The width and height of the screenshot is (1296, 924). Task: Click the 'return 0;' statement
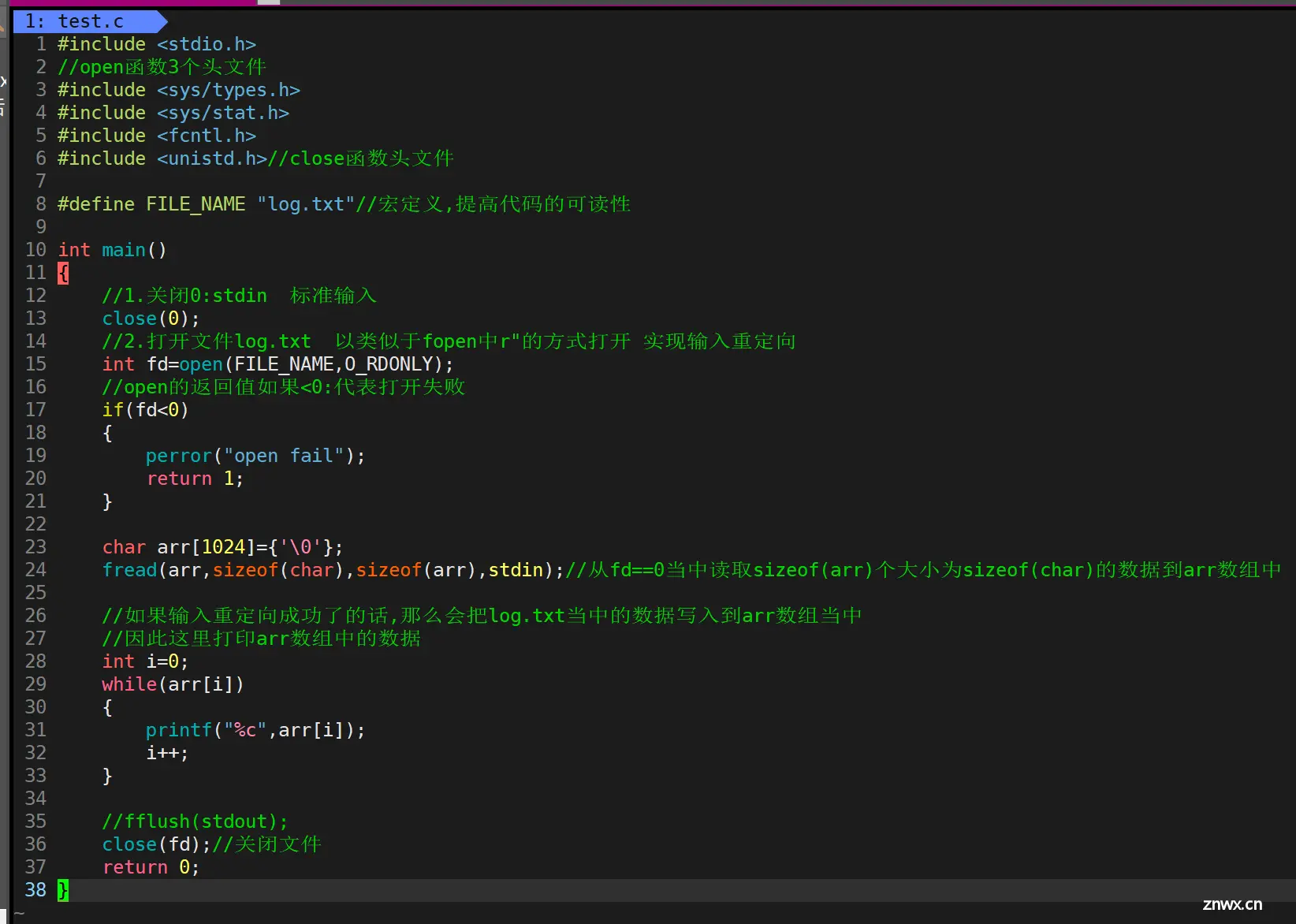coord(151,867)
